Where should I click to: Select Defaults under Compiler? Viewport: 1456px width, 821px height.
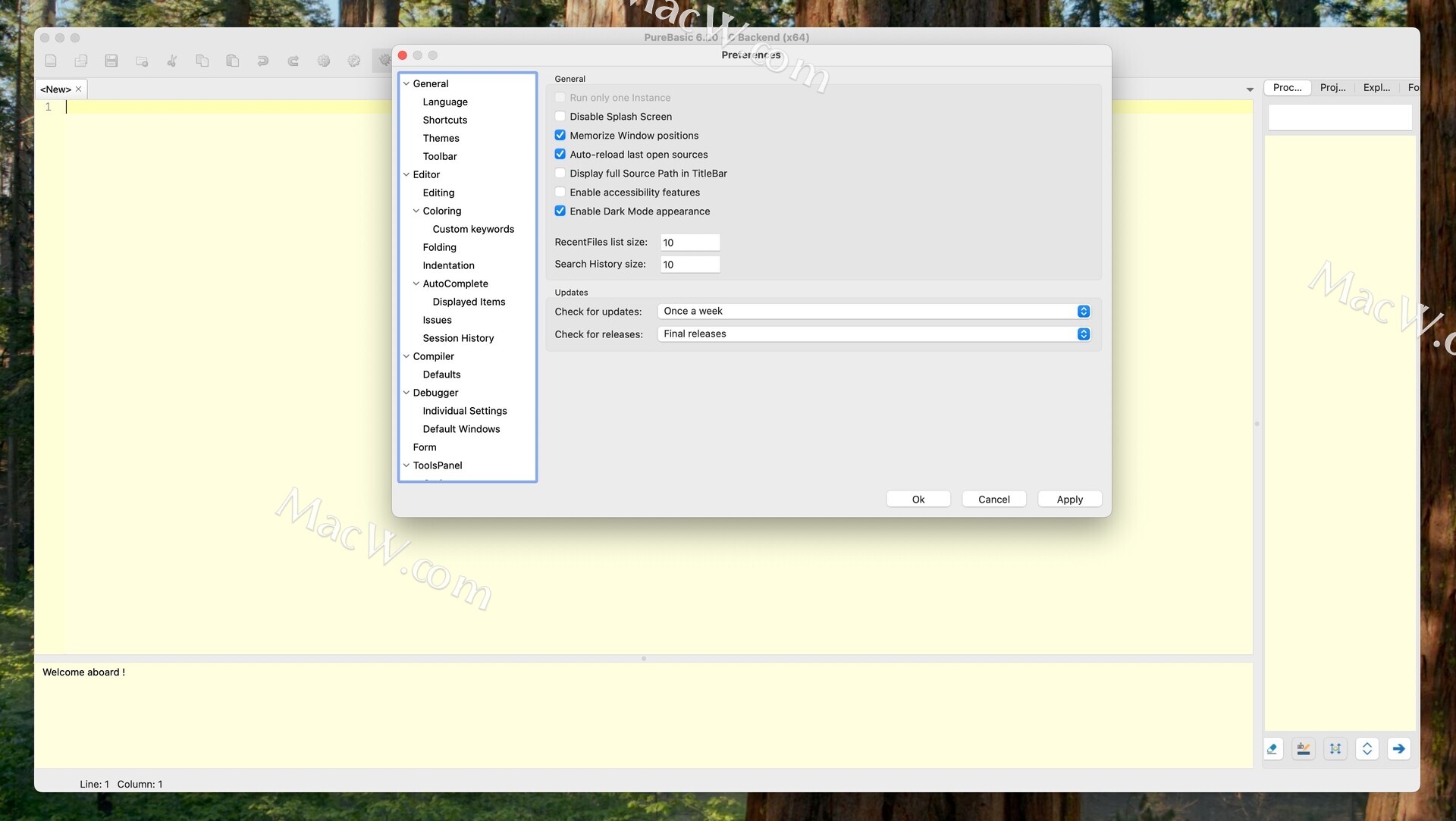[x=442, y=374]
